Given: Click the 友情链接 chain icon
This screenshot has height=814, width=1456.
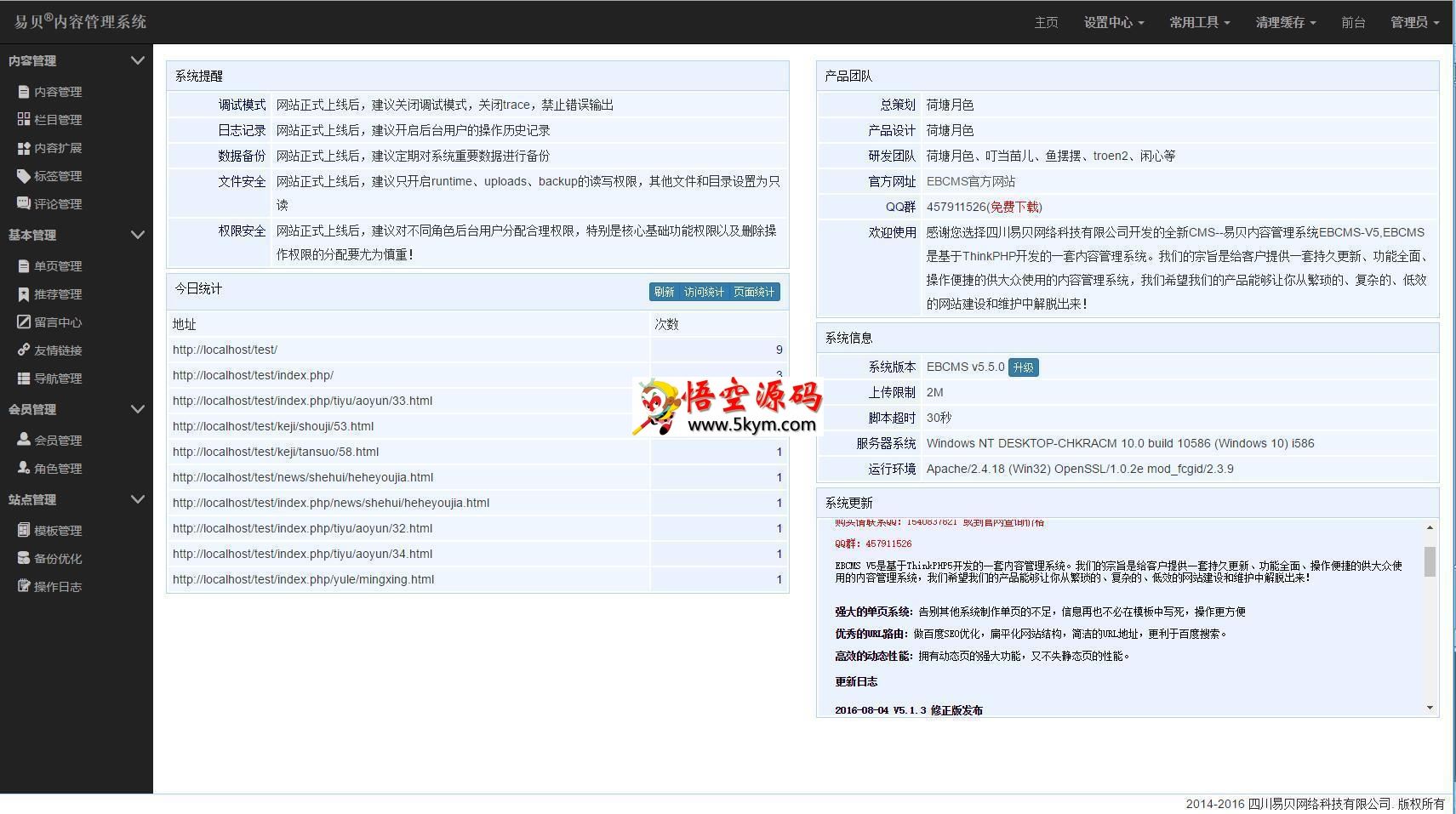Looking at the screenshot, I should point(24,350).
